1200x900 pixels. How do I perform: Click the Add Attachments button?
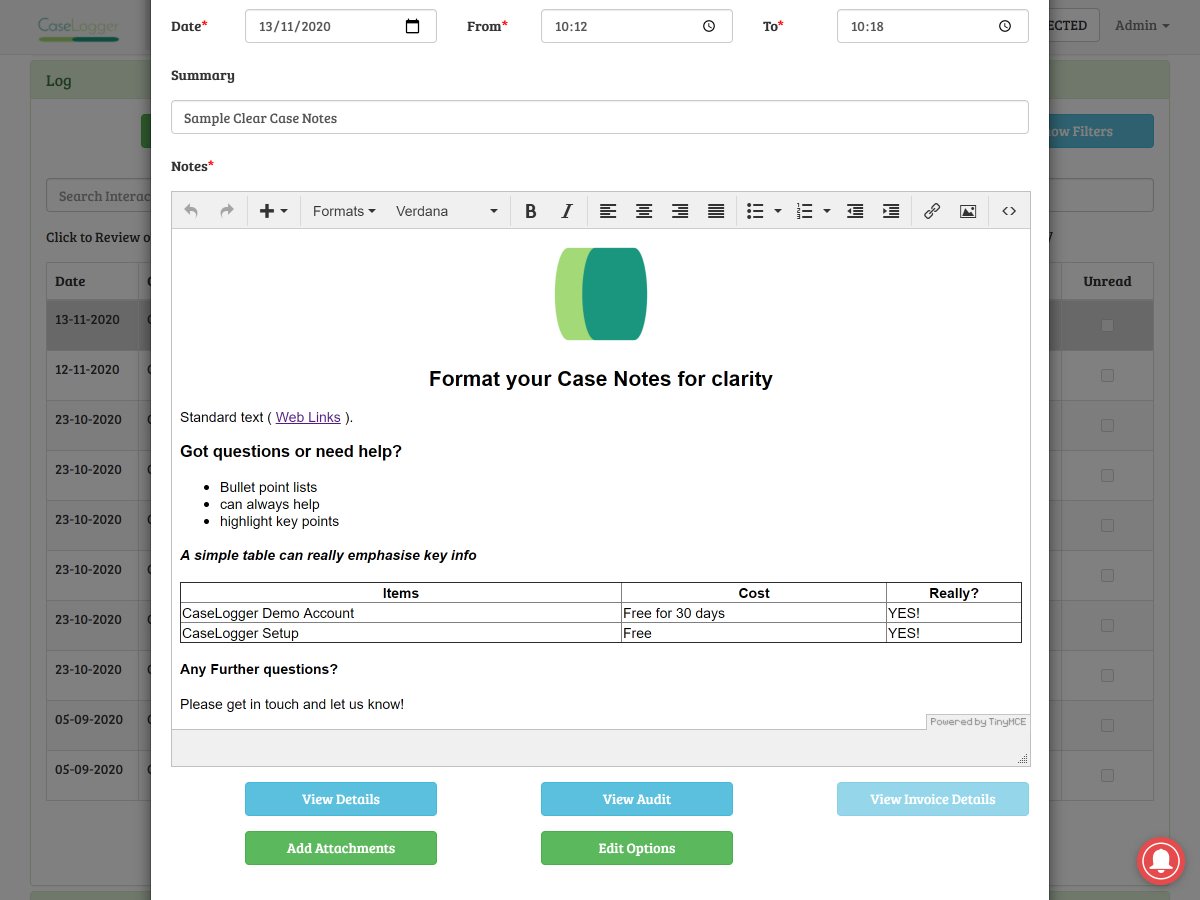(341, 848)
